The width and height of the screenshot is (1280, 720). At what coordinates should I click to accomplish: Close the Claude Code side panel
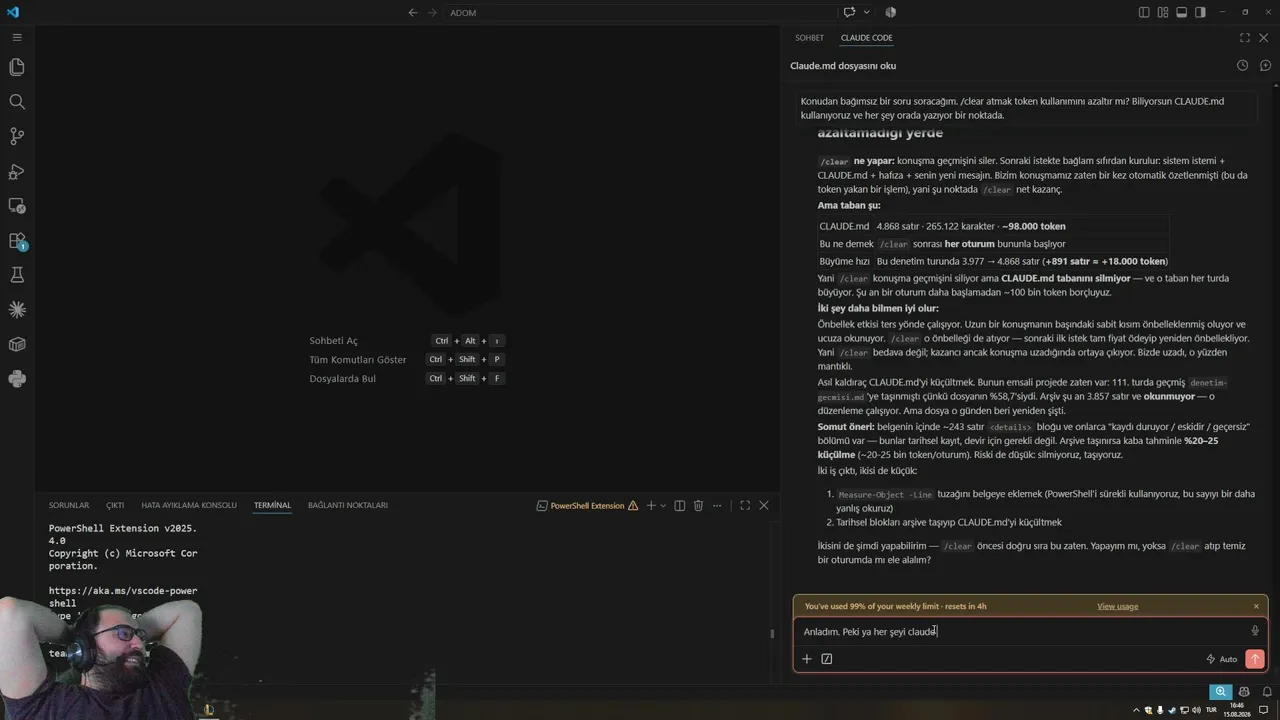click(x=1264, y=38)
